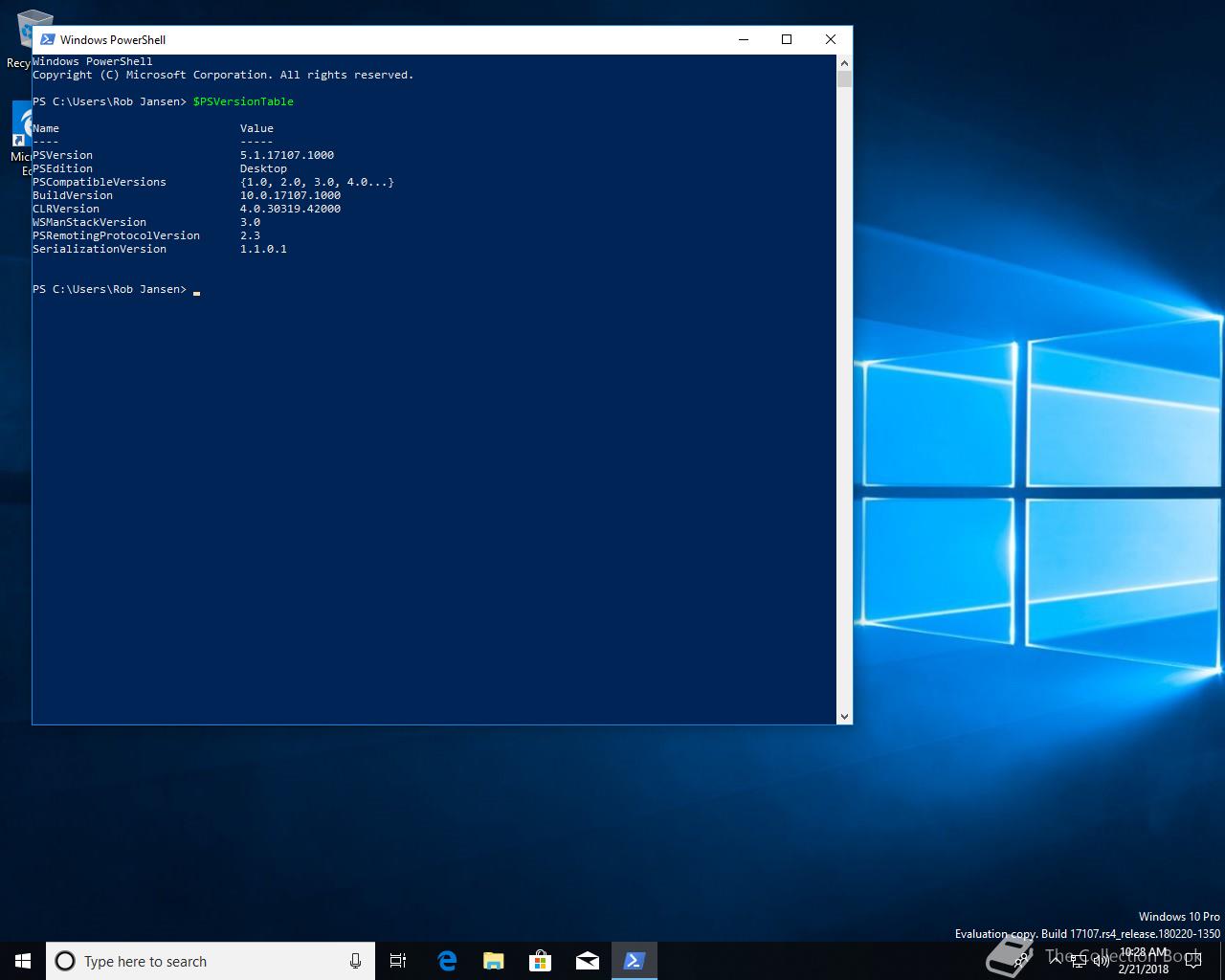Open File Explorer from the taskbar
The image size is (1225, 980).
[x=493, y=961]
